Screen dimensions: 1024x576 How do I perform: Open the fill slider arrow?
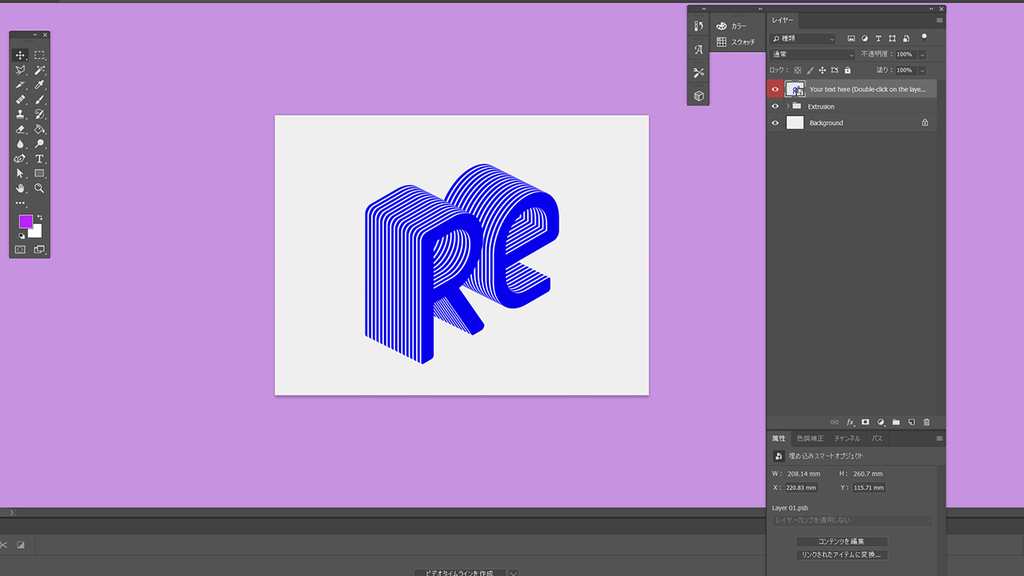[x=922, y=71]
